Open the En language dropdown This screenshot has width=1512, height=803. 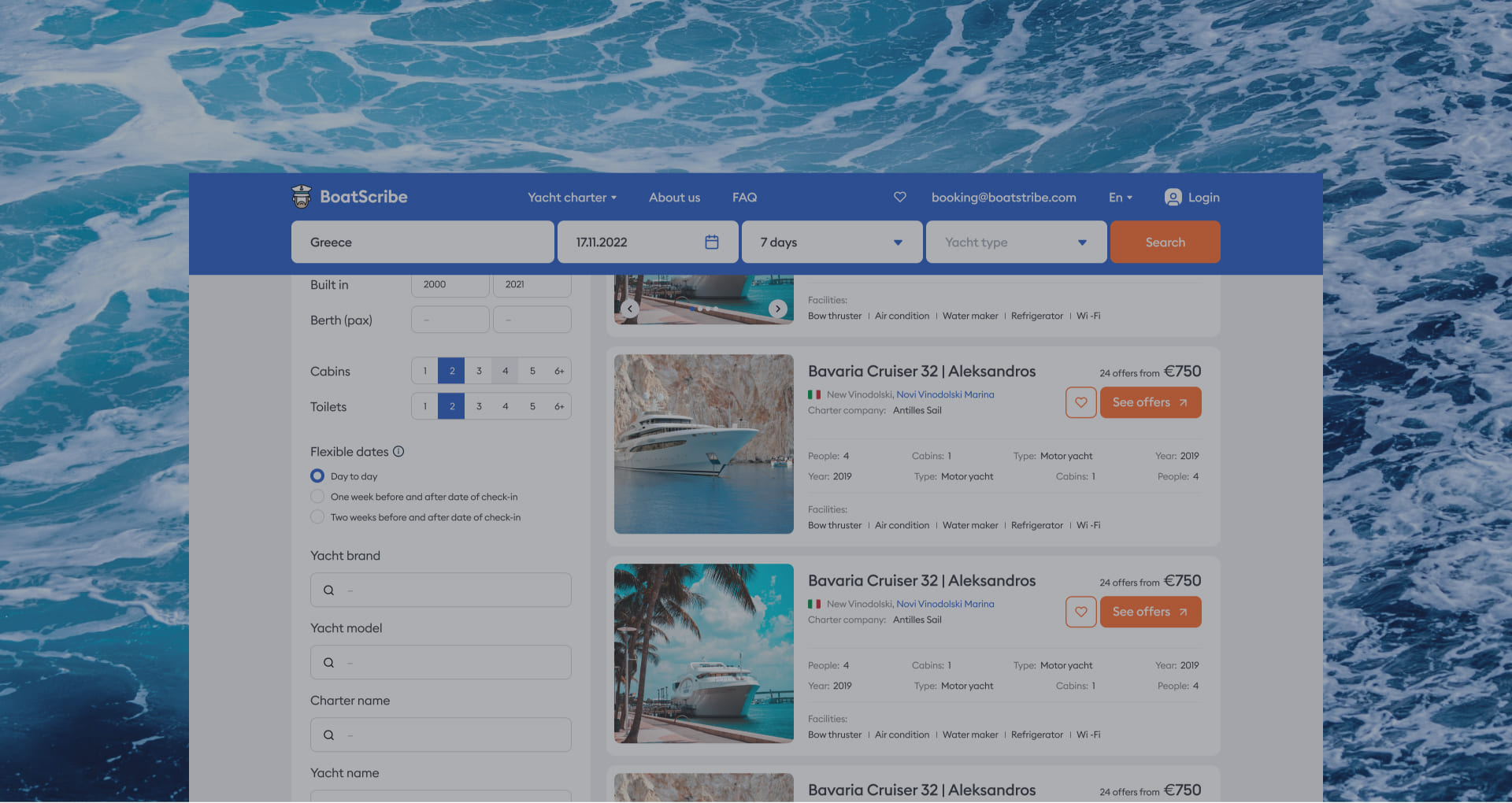click(1121, 198)
